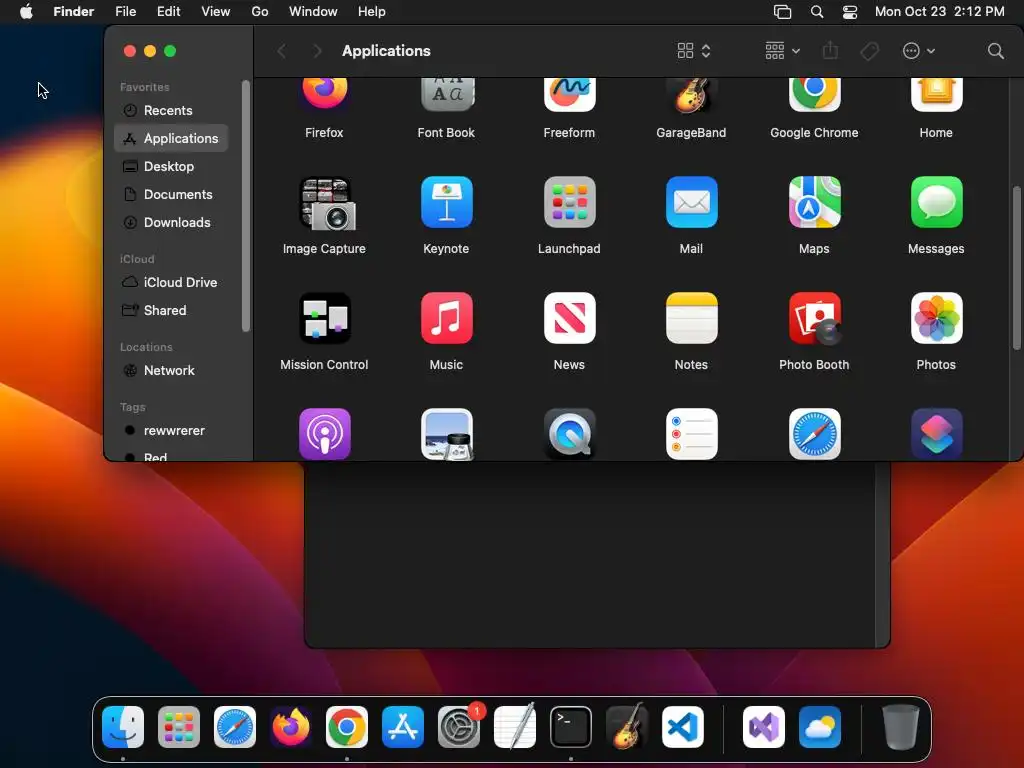Open the Mail app
Image resolution: width=1024 pixels, height=768 pixels.
point(692,202)
